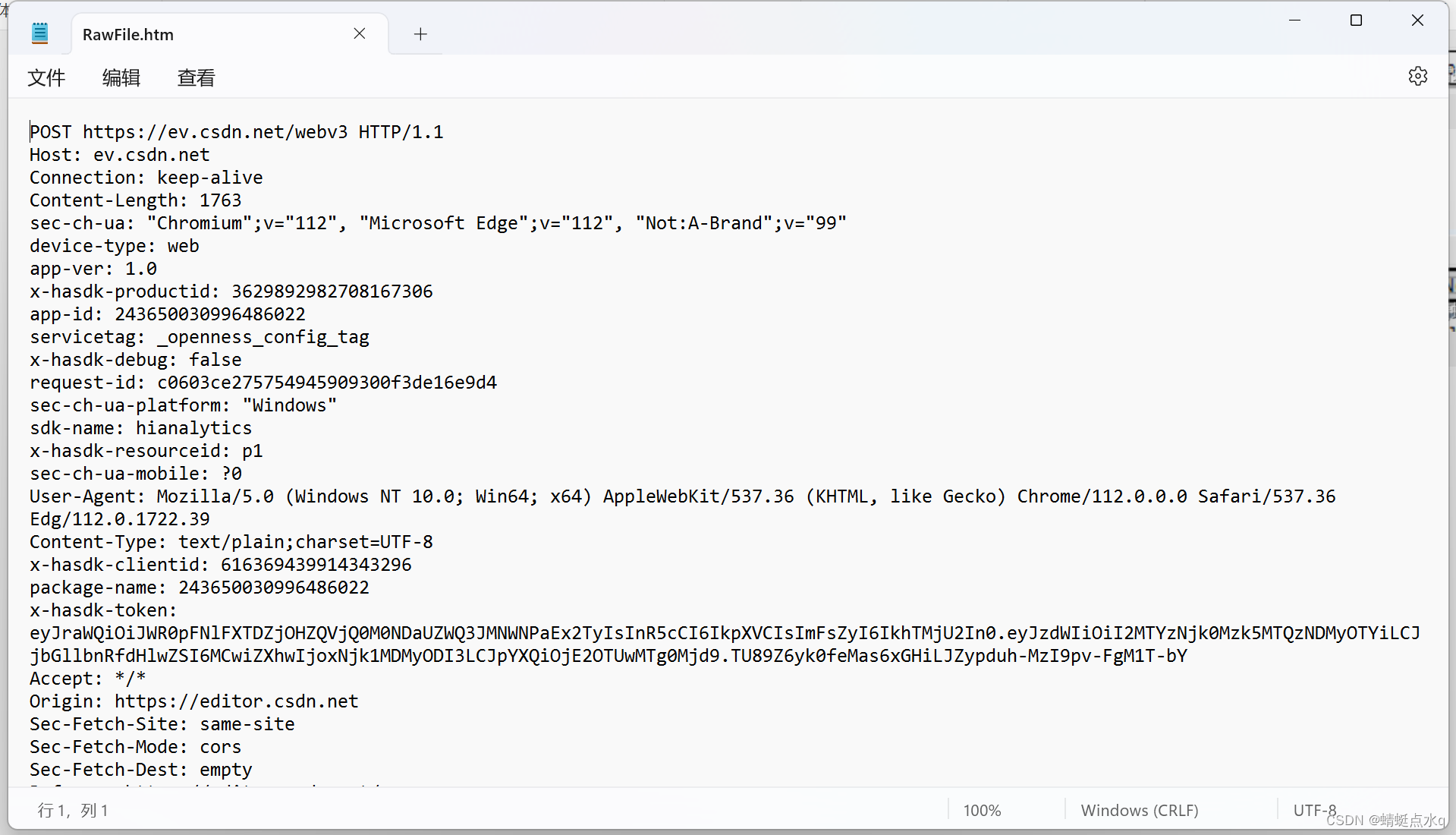The height and width of the screenshot is (835, 1456).
Task: Click the x-hasdk-debug: false line
Action: 135,360
